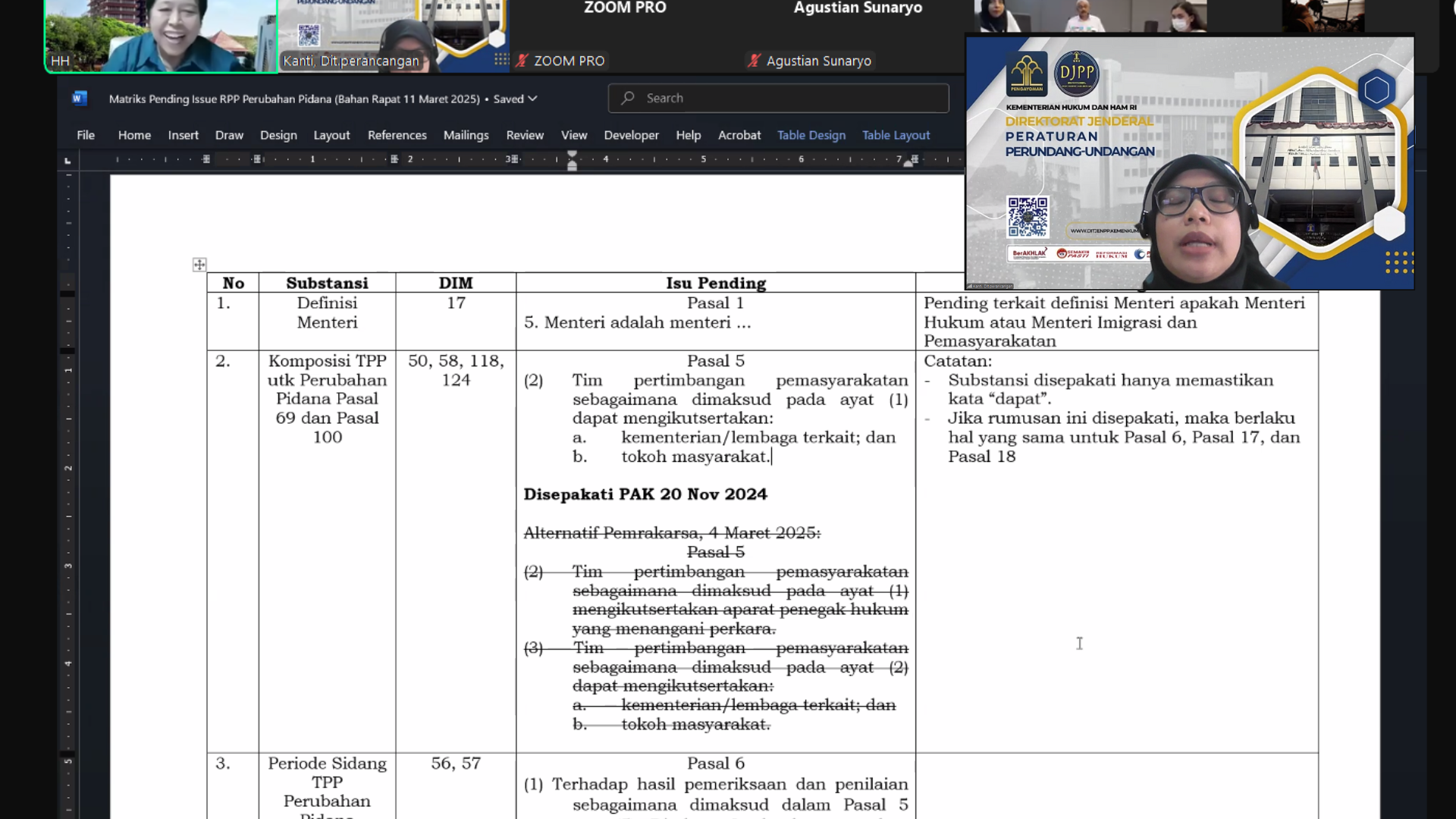Click the 'Isu Pending' column header
This screenshot has width=1456, height=819.
[716, 283]
